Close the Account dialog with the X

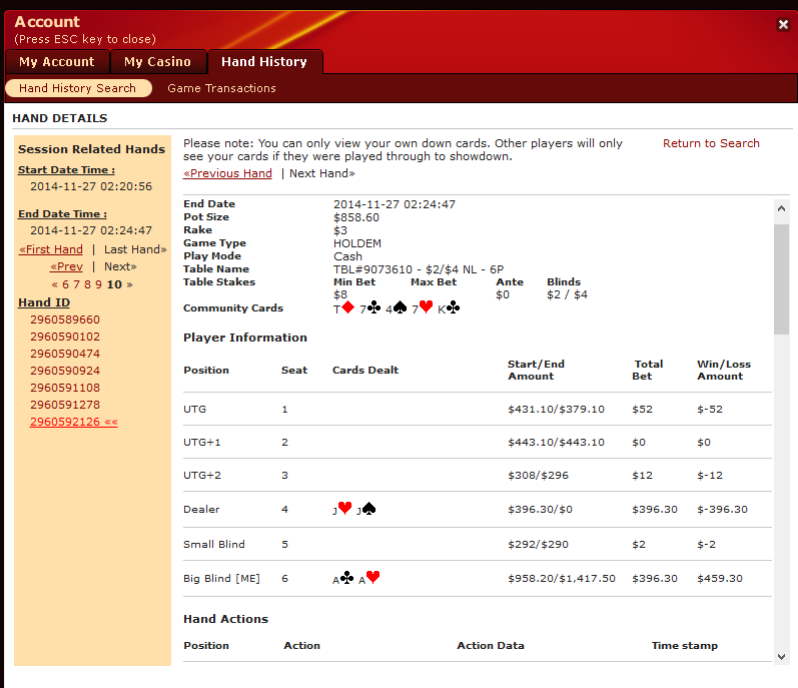[x=783, y=24]
